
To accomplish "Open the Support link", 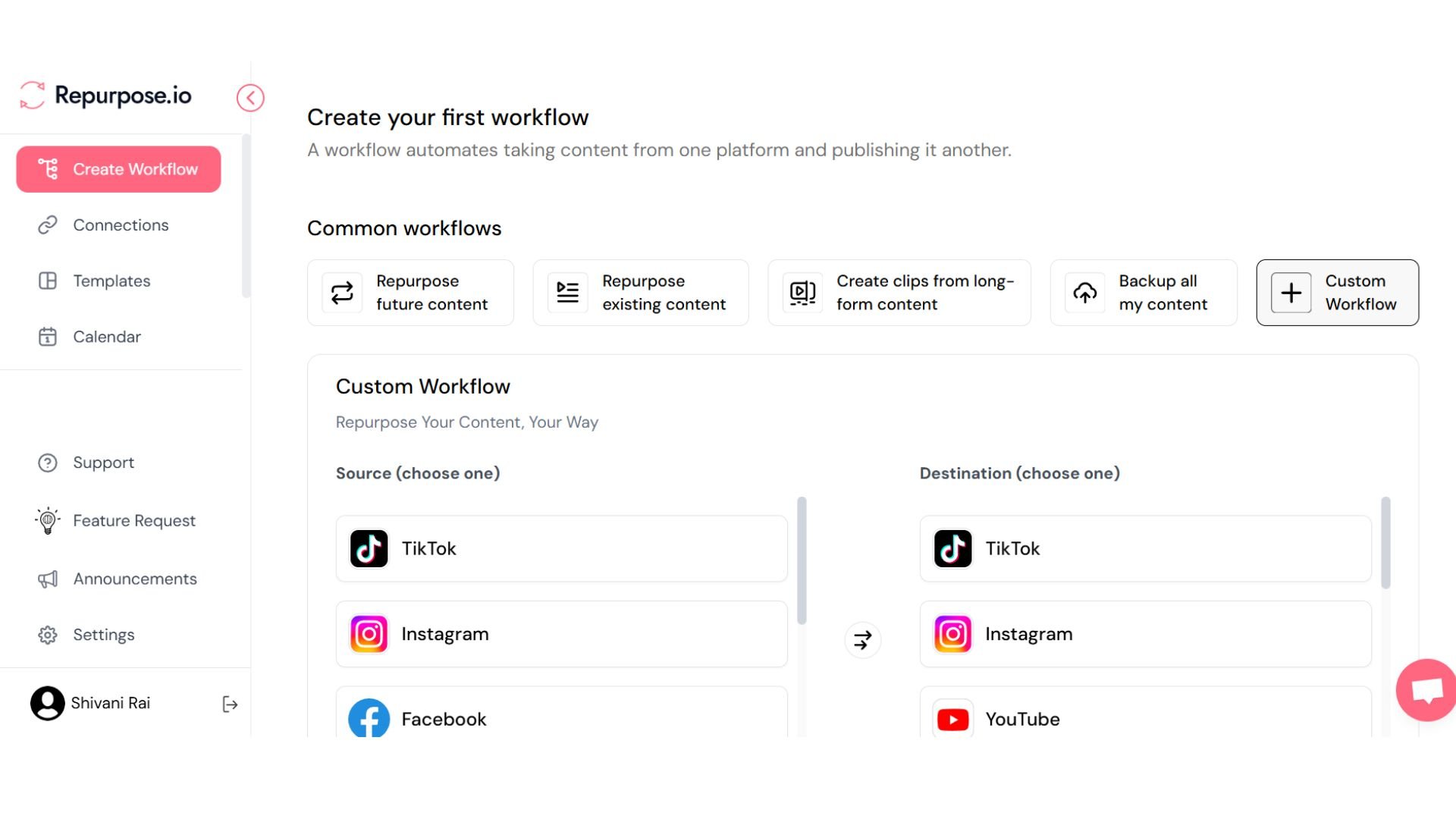I will pos(103,462).
